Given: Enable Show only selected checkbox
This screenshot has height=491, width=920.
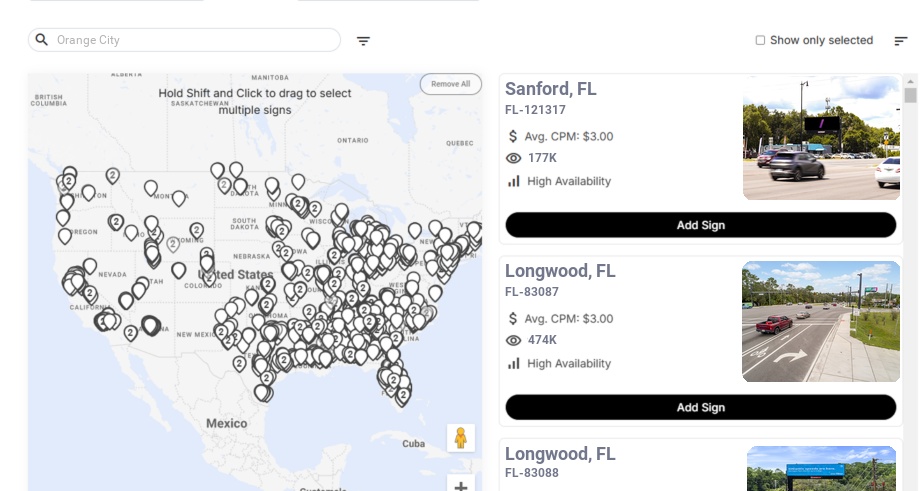Looking at the screenshot, I should pos(760,41).
